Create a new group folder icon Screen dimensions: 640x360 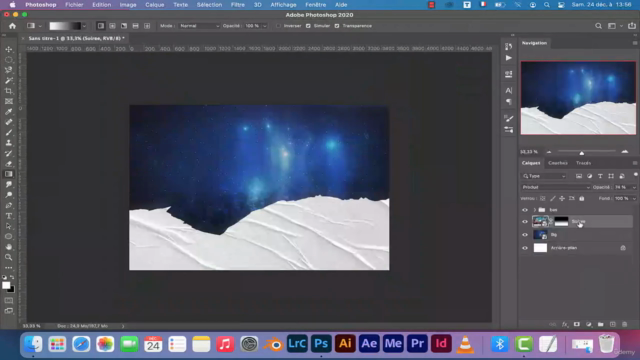(x=601, y=324)
